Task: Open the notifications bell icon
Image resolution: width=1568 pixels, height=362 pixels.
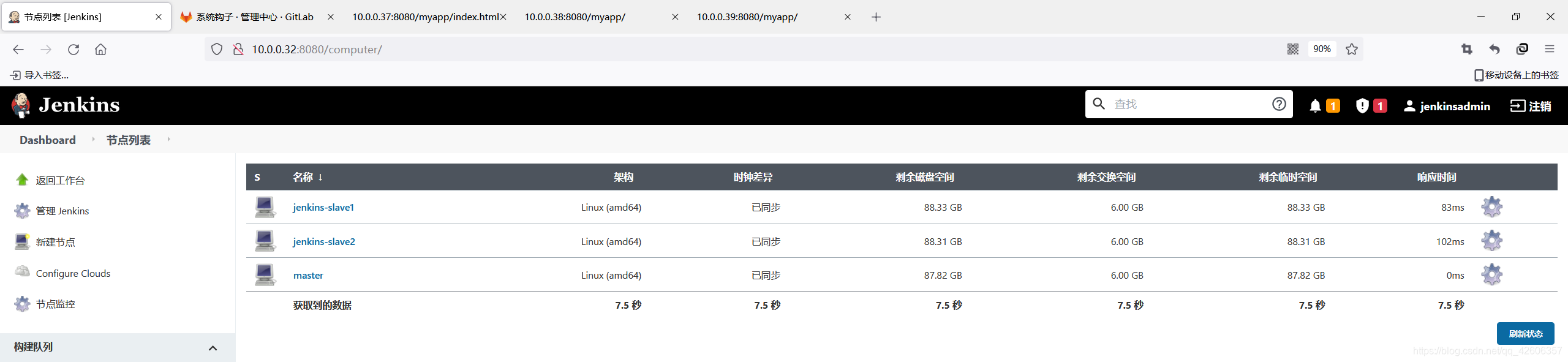Action: pos(1314,106)
